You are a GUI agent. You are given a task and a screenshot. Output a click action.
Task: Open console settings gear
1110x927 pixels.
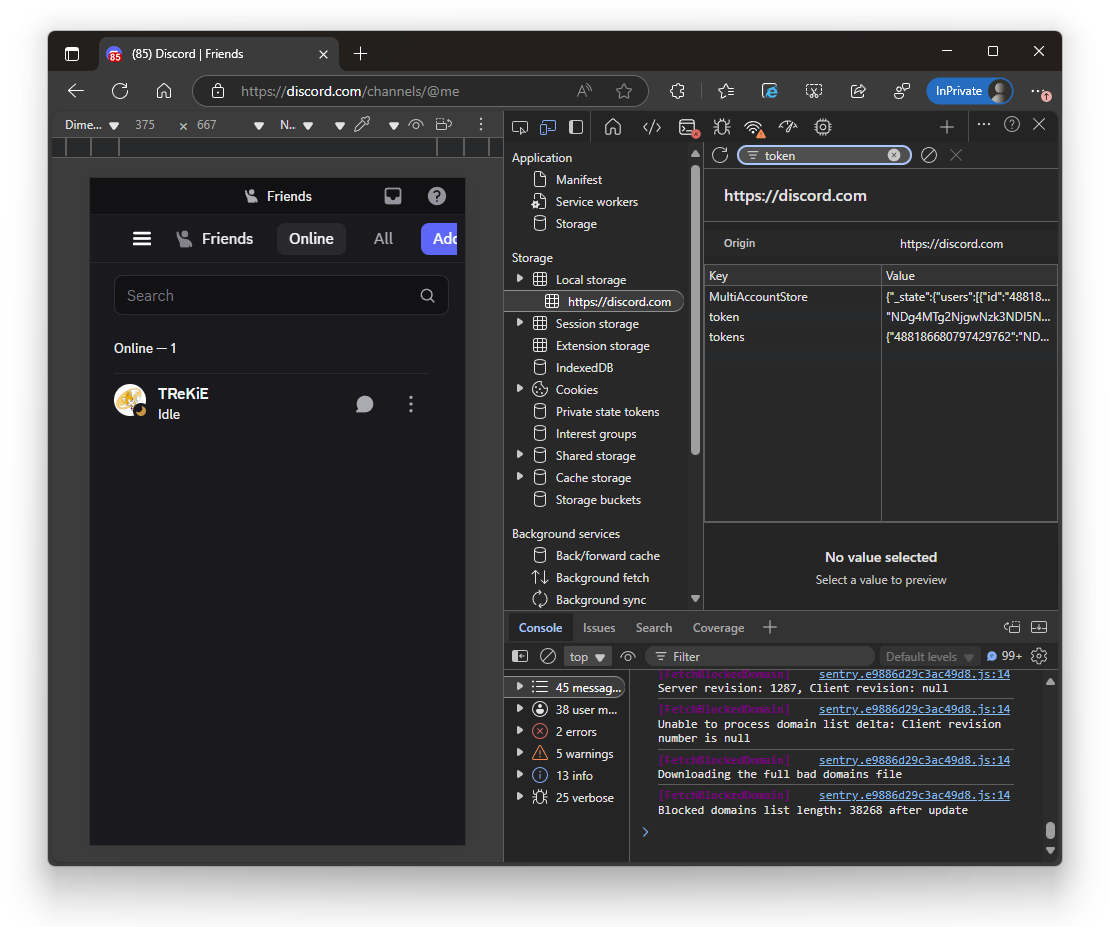1039,656
